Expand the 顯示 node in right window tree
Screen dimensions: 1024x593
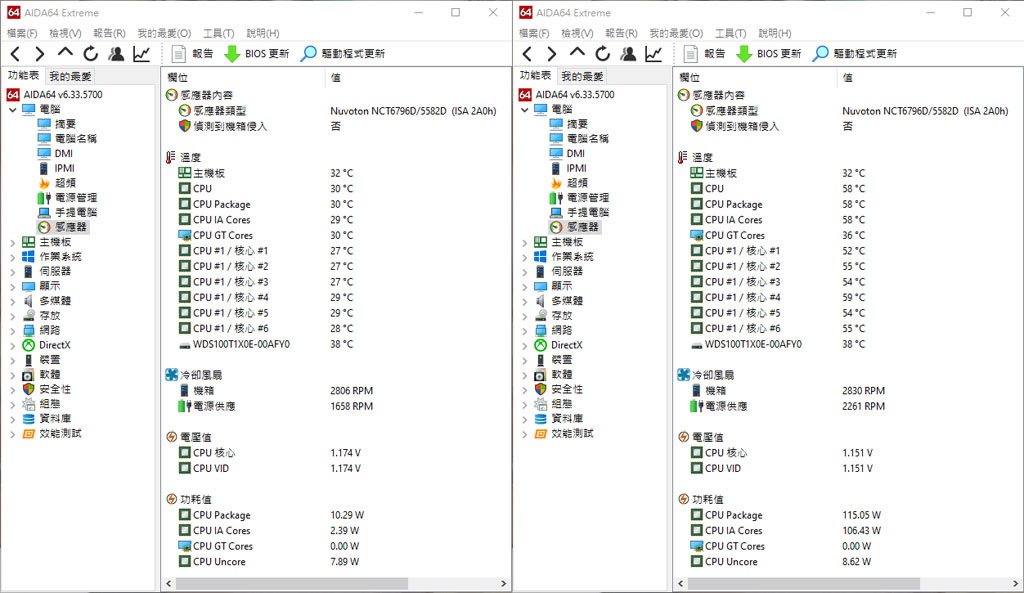point(524,287)
